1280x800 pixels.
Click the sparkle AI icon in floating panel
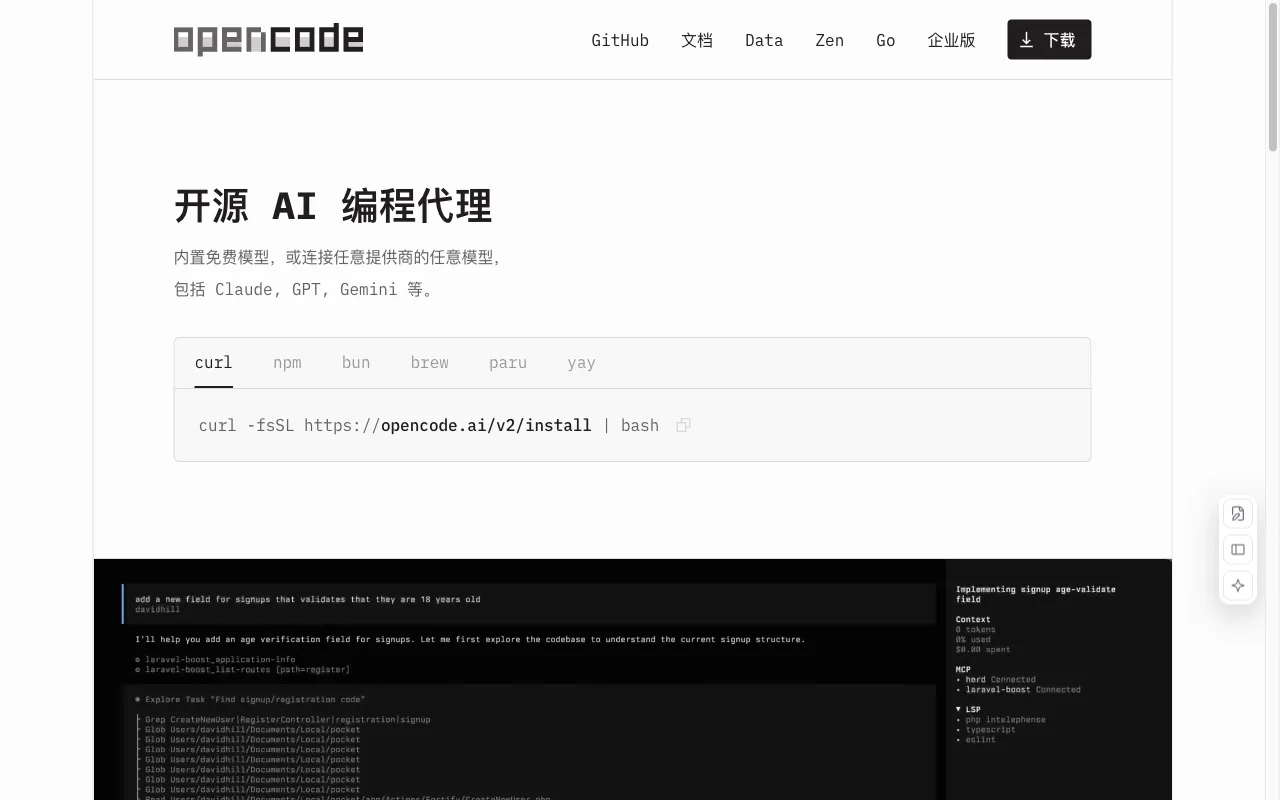coord(1238,586)
